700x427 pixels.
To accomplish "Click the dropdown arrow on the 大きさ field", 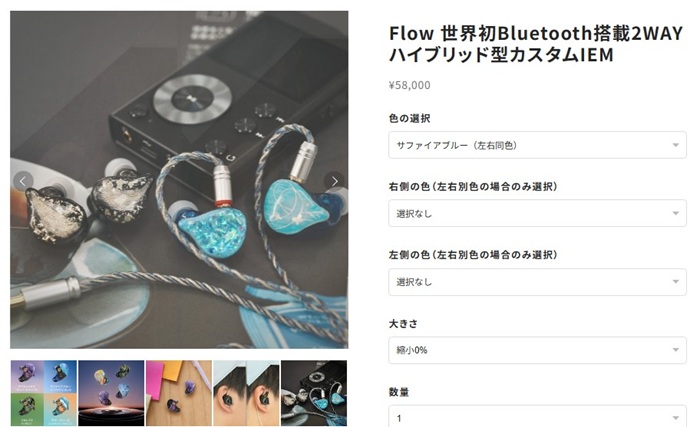I will [675, 350].
